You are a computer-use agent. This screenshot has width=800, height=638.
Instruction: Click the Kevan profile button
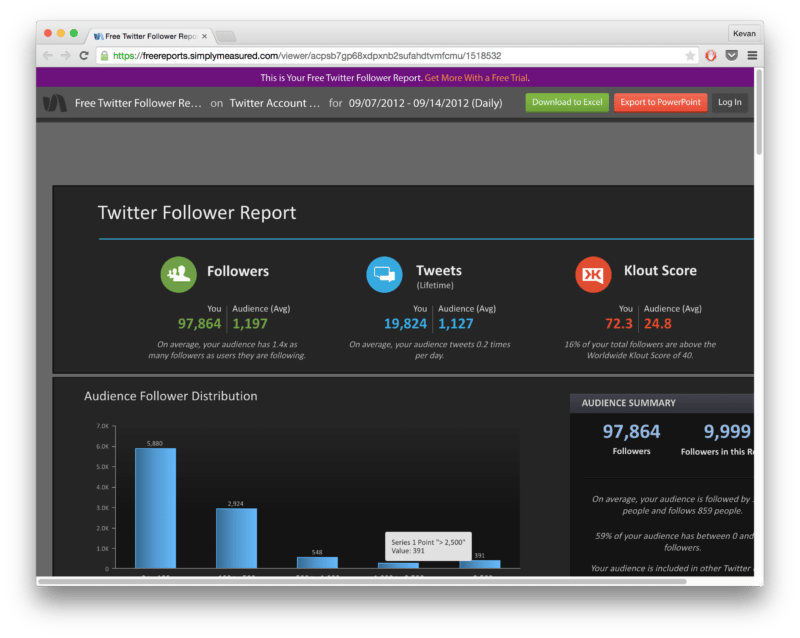coord(744,33)
